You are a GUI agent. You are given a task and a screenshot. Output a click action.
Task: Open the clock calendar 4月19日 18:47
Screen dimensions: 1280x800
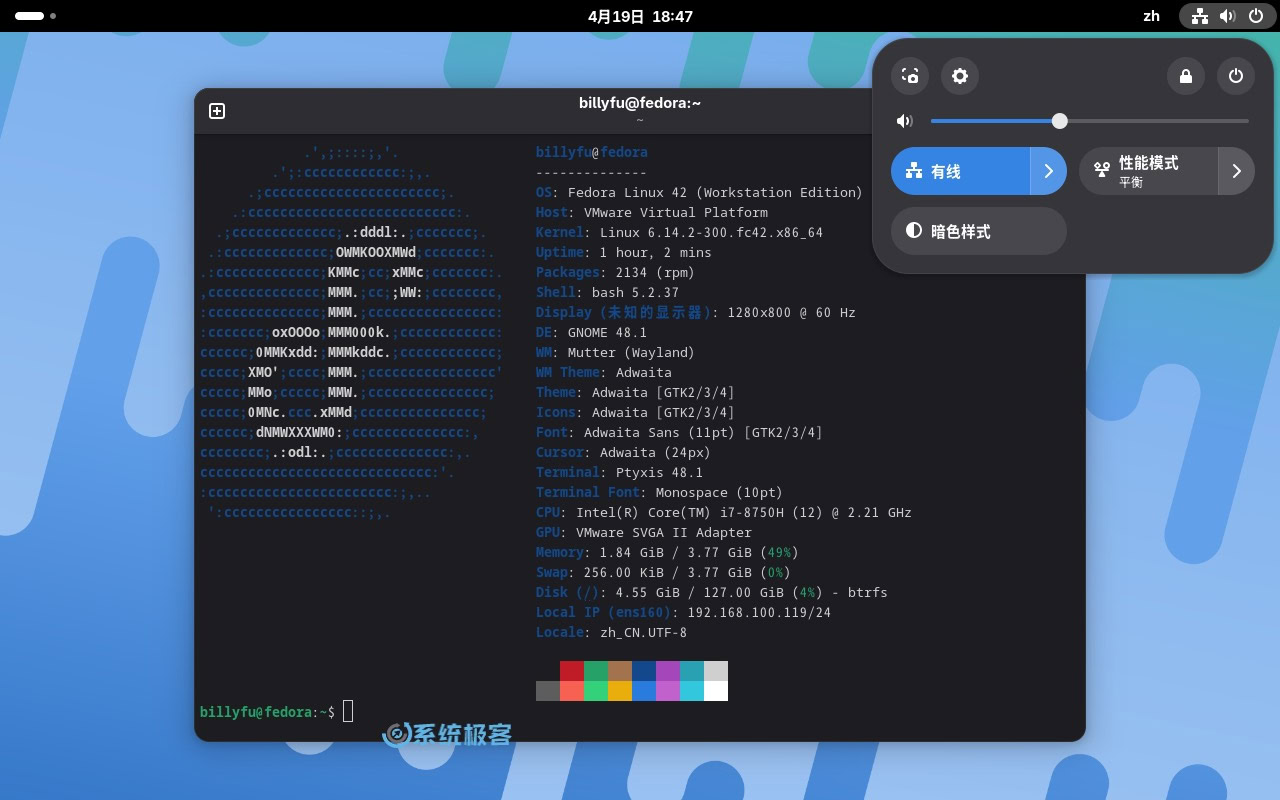[x=640, y=16]
